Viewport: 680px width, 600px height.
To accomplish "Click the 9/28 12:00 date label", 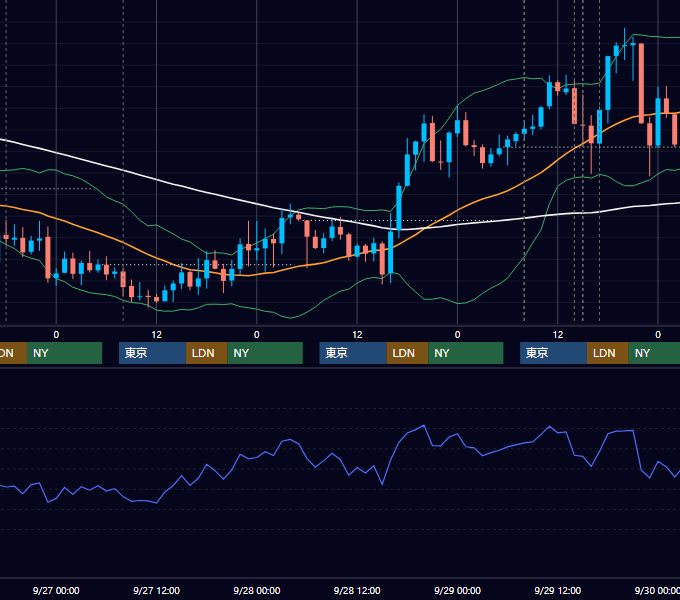I will tap(357, 590).
